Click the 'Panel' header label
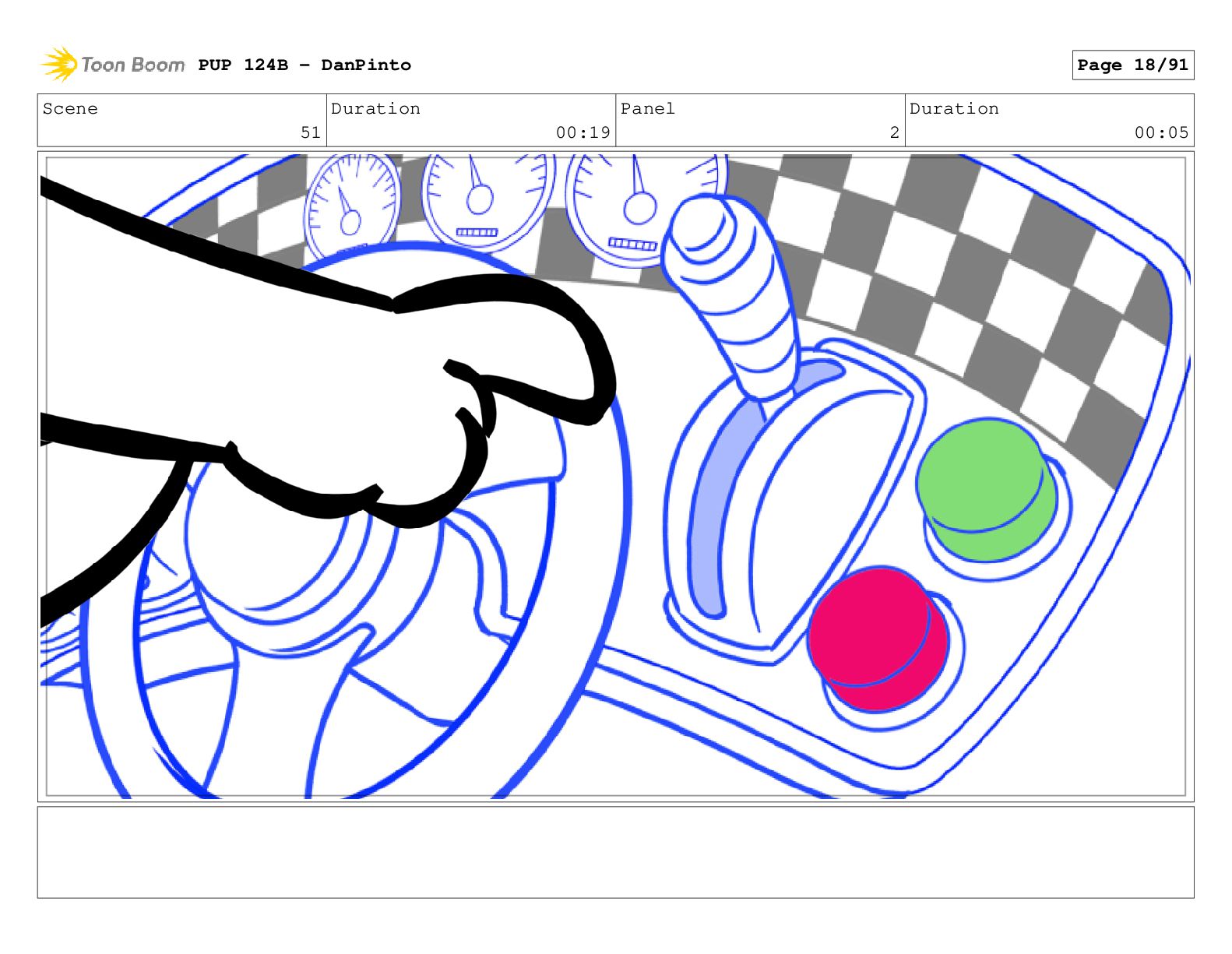Viewport: 1232px width, 954px height. click(x=648, y=108)
